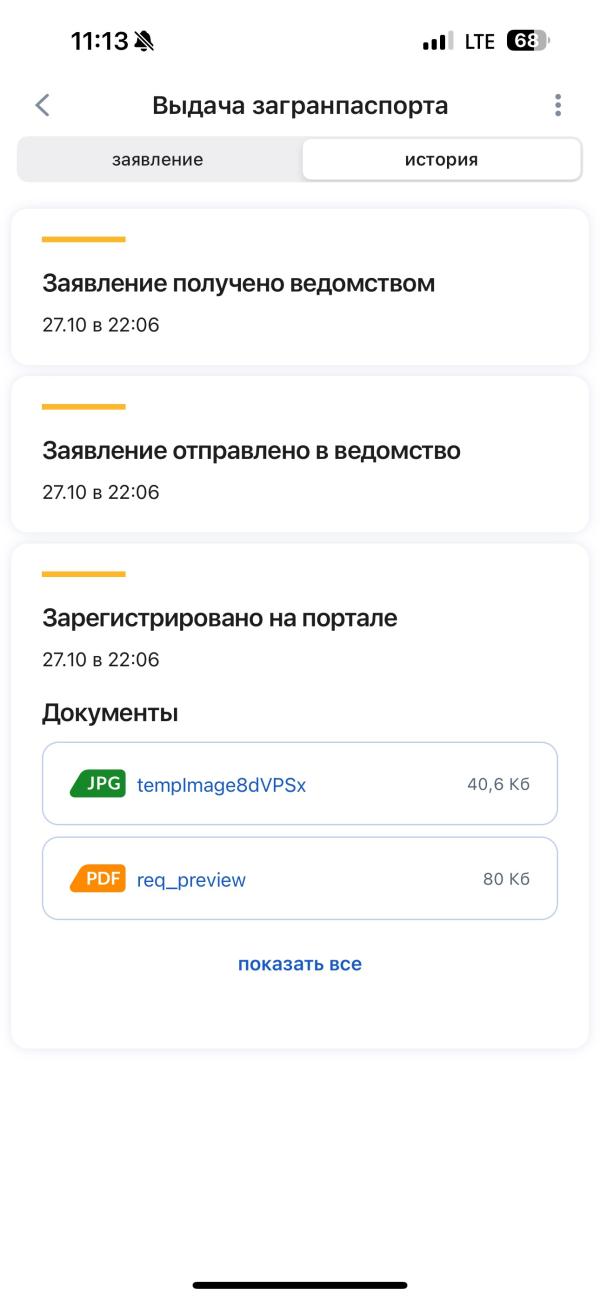Select the история tab
The height and width of the screenshot is (1300, 600).
(x=442, y=161)
